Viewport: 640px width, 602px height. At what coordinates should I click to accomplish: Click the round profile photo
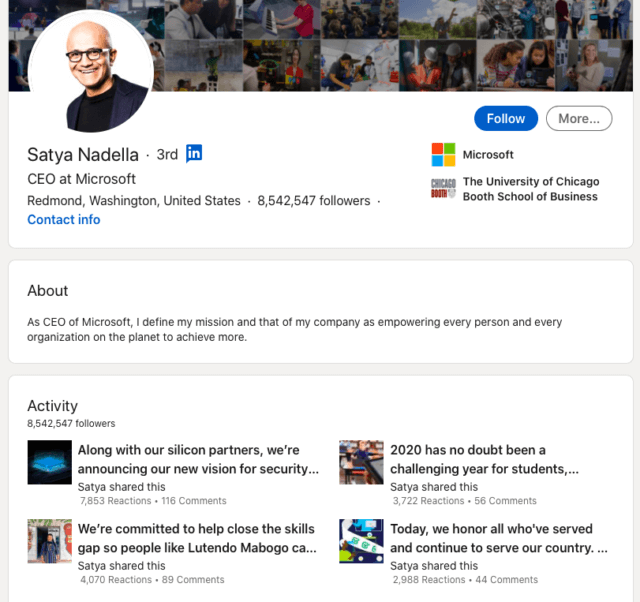91,71
